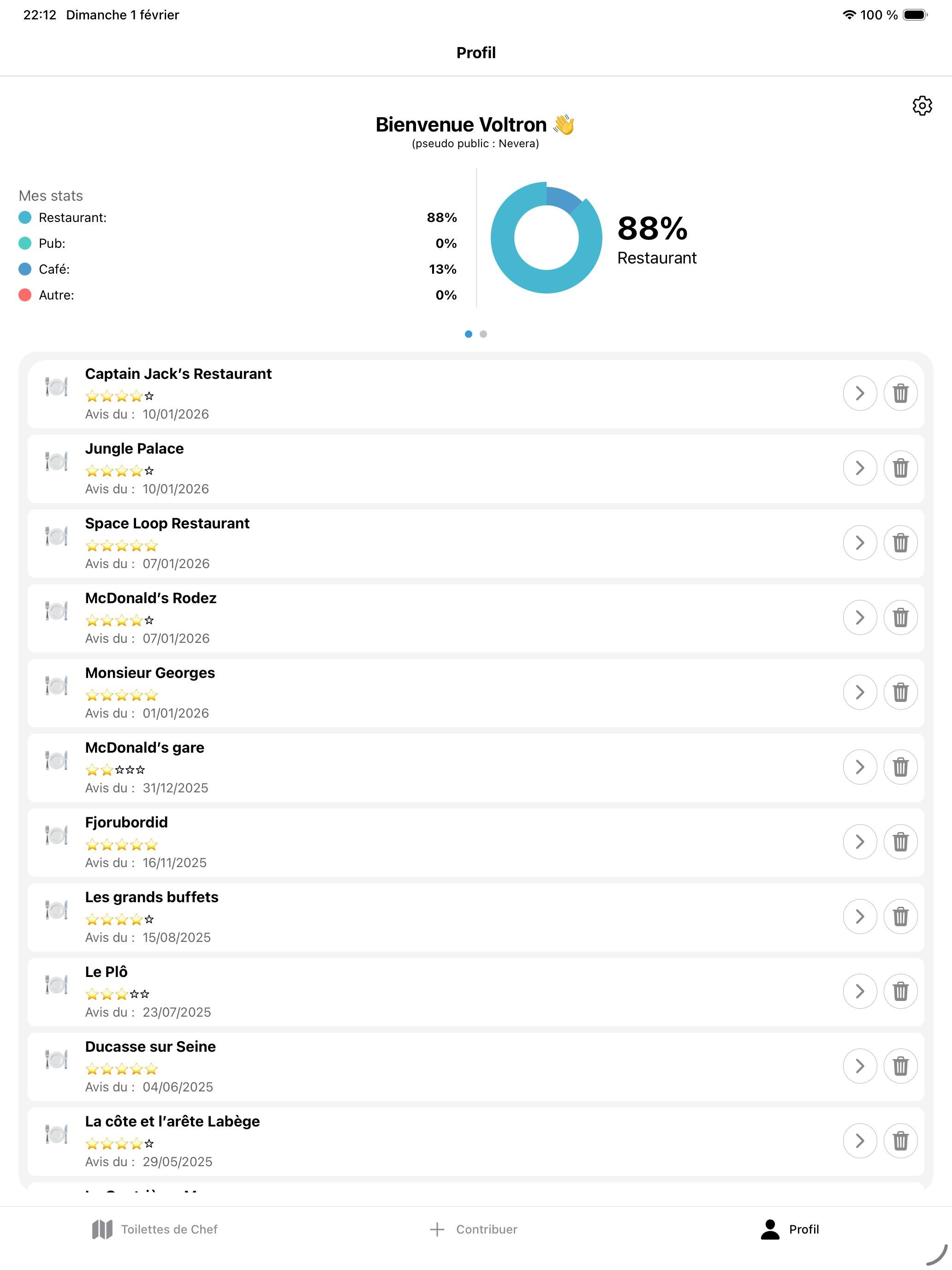
Task: Remove the Fjorubordid review
Action: 900,842
